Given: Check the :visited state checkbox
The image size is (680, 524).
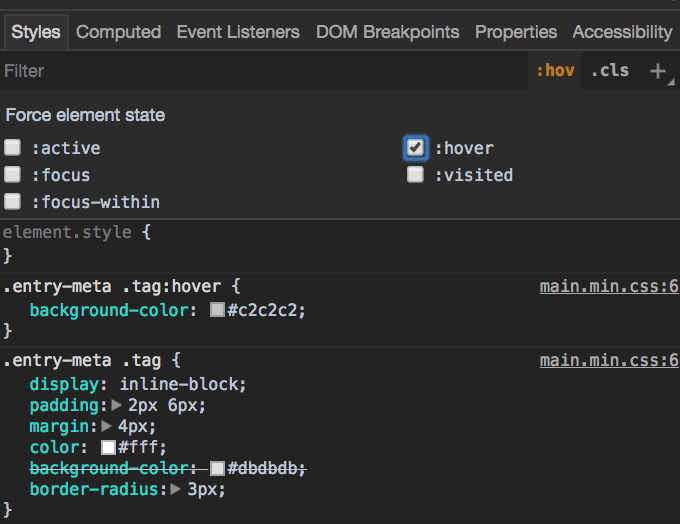Looking at the screenshot, I should point(416,175).
